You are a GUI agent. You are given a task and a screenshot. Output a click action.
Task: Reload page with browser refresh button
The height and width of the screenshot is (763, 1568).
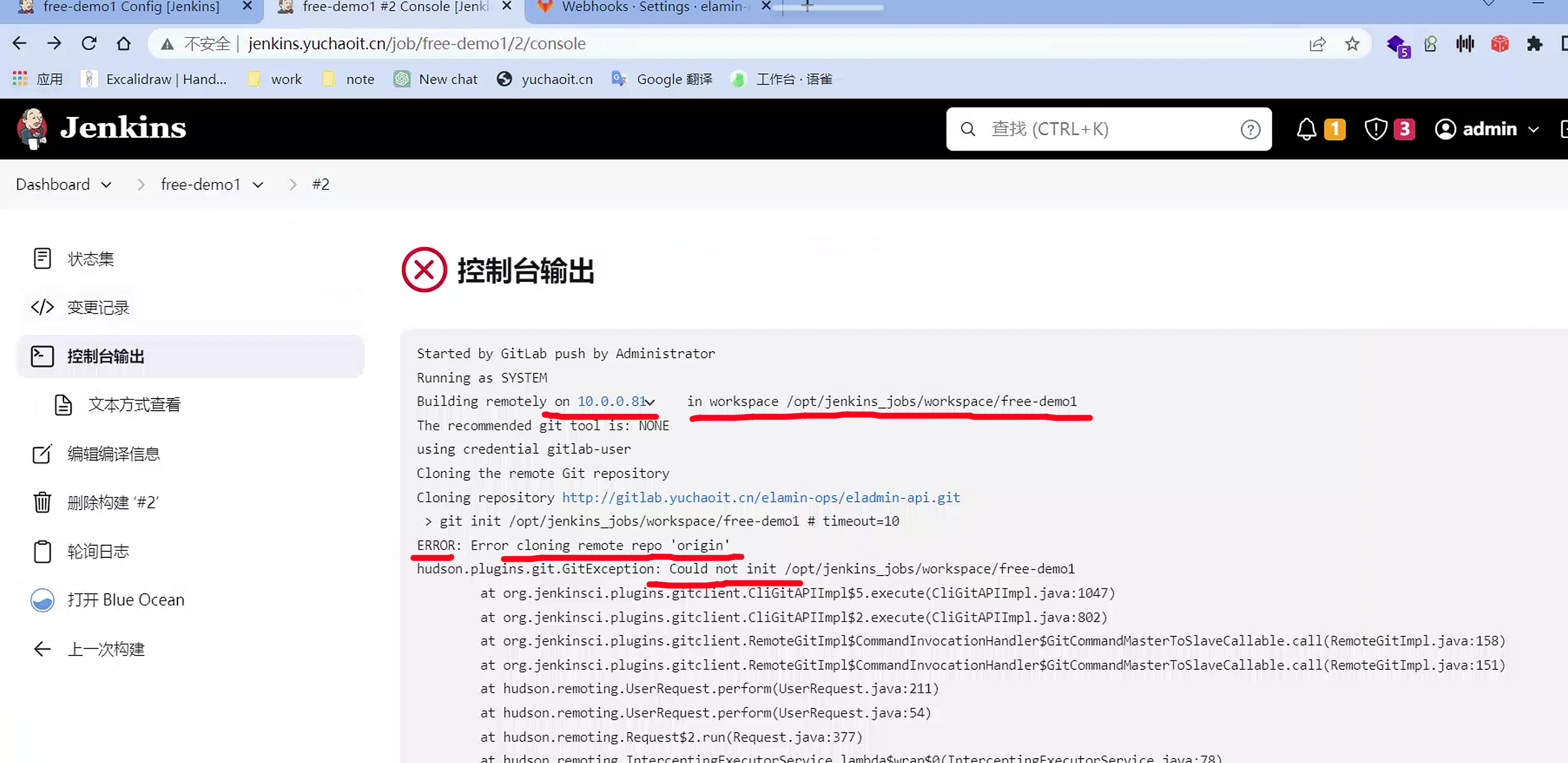pyautogui.click(x=89, y=44)
